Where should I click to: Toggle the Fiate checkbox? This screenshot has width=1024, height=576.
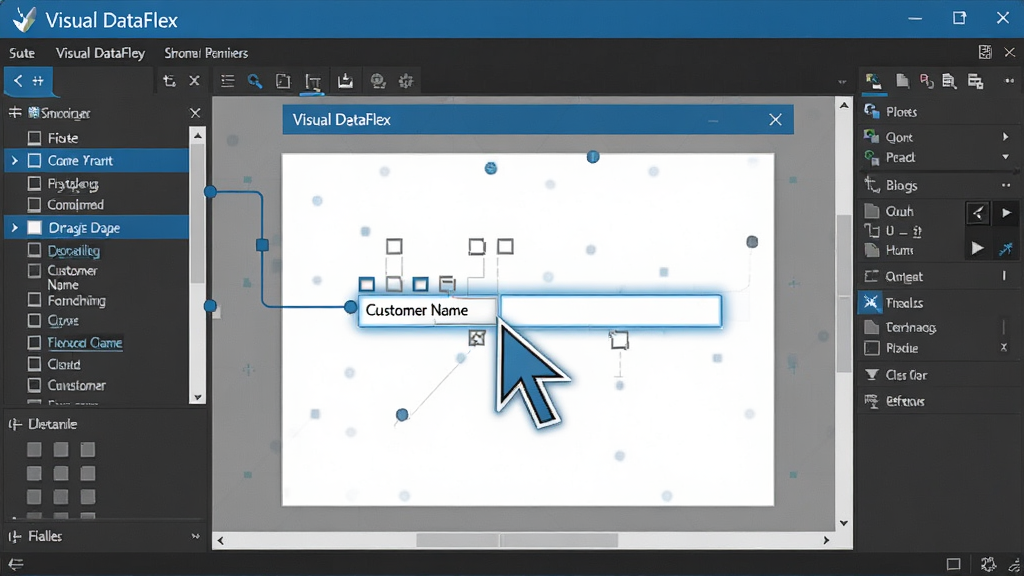pyautogui.click(x=35, y=138)
